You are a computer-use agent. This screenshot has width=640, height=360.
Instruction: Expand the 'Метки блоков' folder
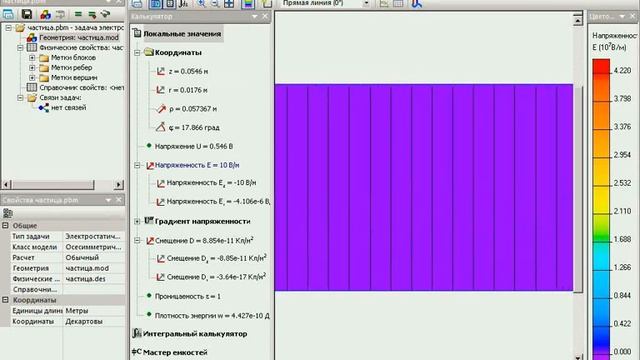point(32,58)
